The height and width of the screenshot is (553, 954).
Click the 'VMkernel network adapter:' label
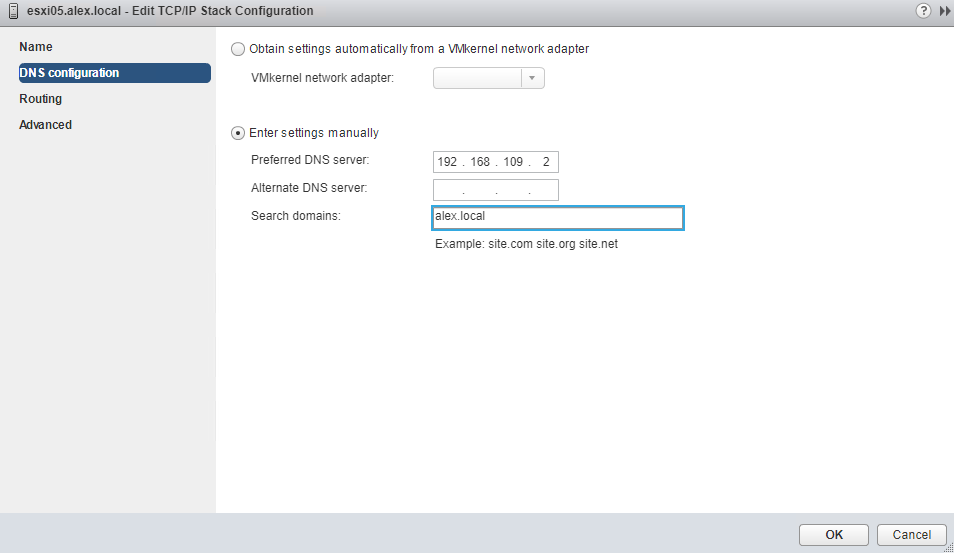click(x=322, y=78)
